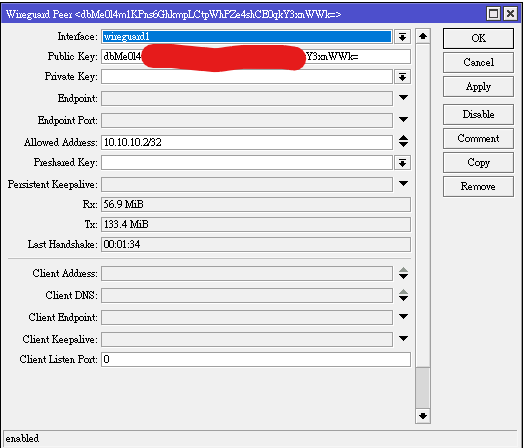
Task: Click into the Private Key field
Action: 247,77
